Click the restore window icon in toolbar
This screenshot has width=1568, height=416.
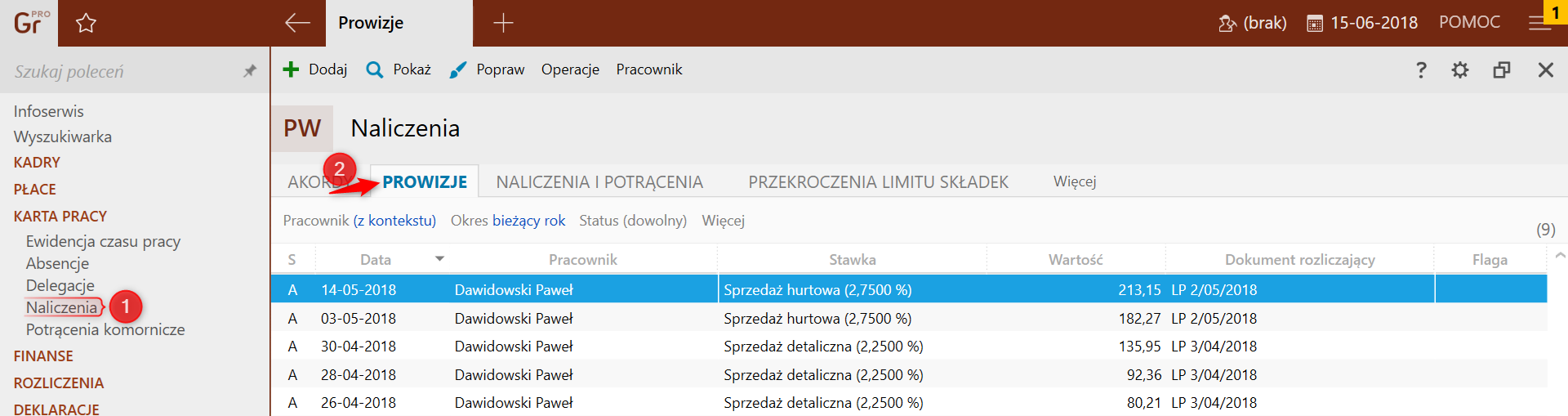point(1501,69)
